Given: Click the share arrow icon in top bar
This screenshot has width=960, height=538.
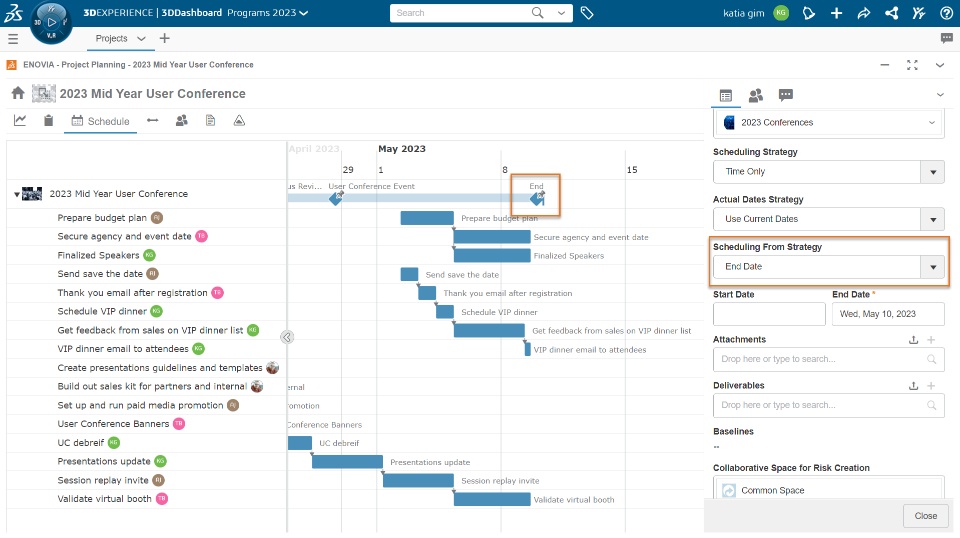Looking at the screenshot, I should point(864,13).
